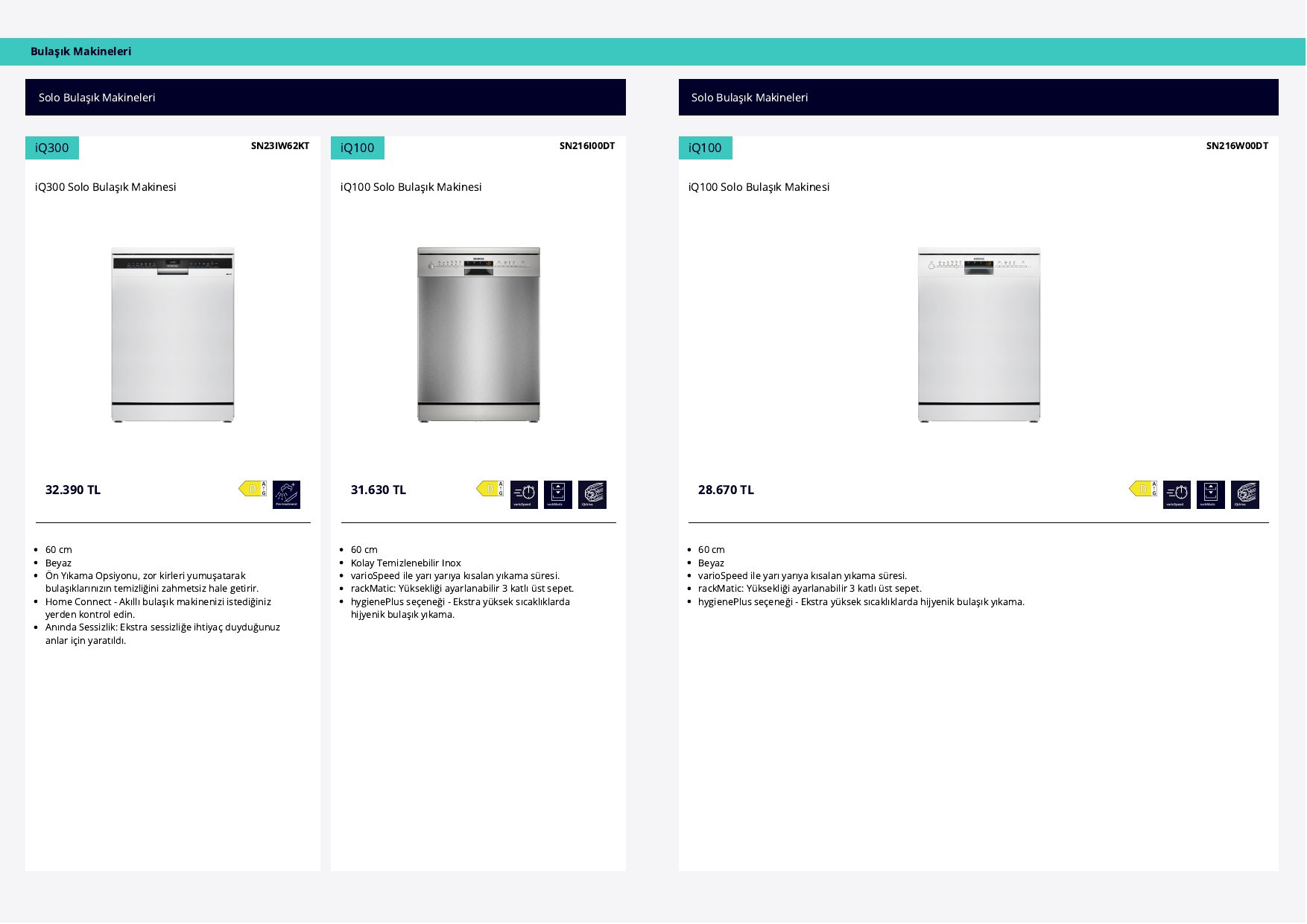The image size is (1307, 924).
Task: Open the iQ100 Solo Bulaşık Makinesi title under SN216I00DT
Action: point(411,187)
